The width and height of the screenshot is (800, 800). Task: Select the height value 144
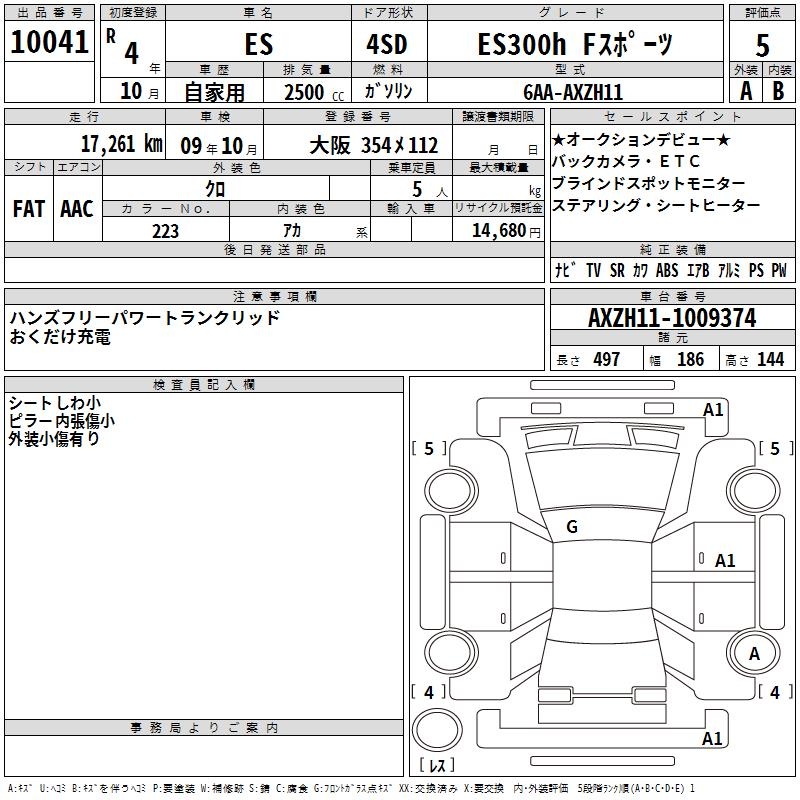(770, 359)
